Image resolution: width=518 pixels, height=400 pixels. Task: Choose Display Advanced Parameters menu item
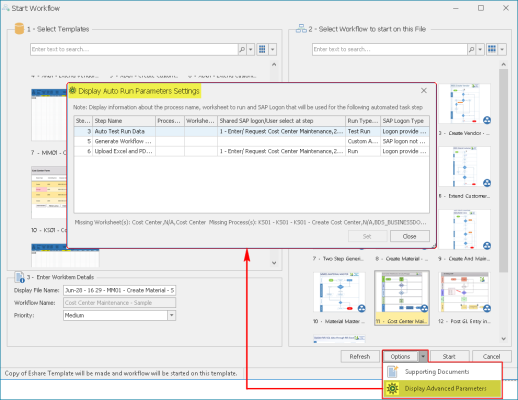tap(442, 388)
